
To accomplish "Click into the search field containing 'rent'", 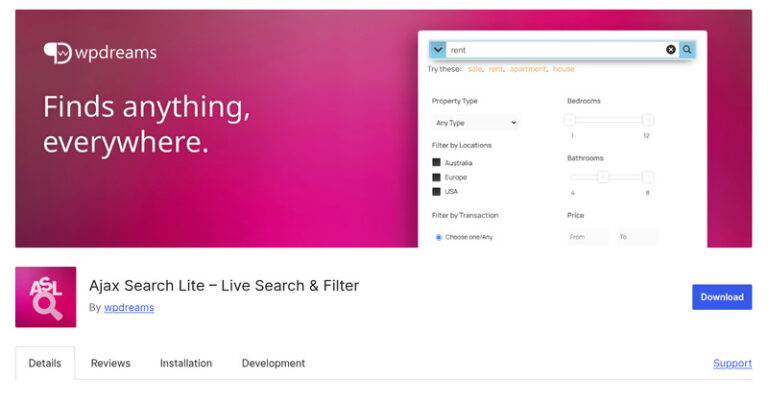I will tap(555, 49).
